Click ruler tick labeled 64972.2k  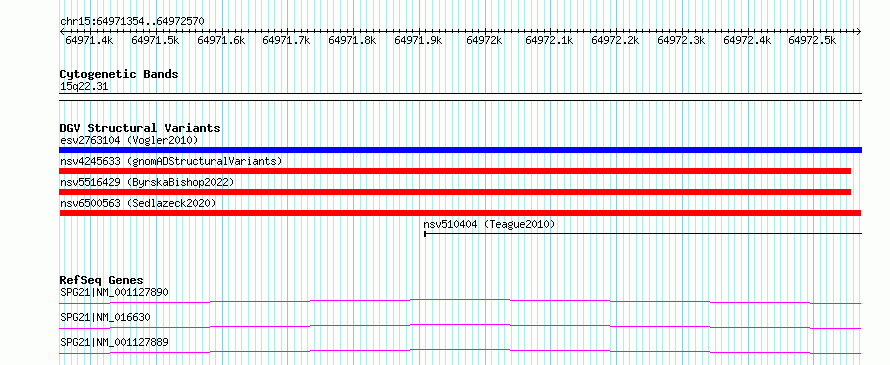[x=615, y=40]
